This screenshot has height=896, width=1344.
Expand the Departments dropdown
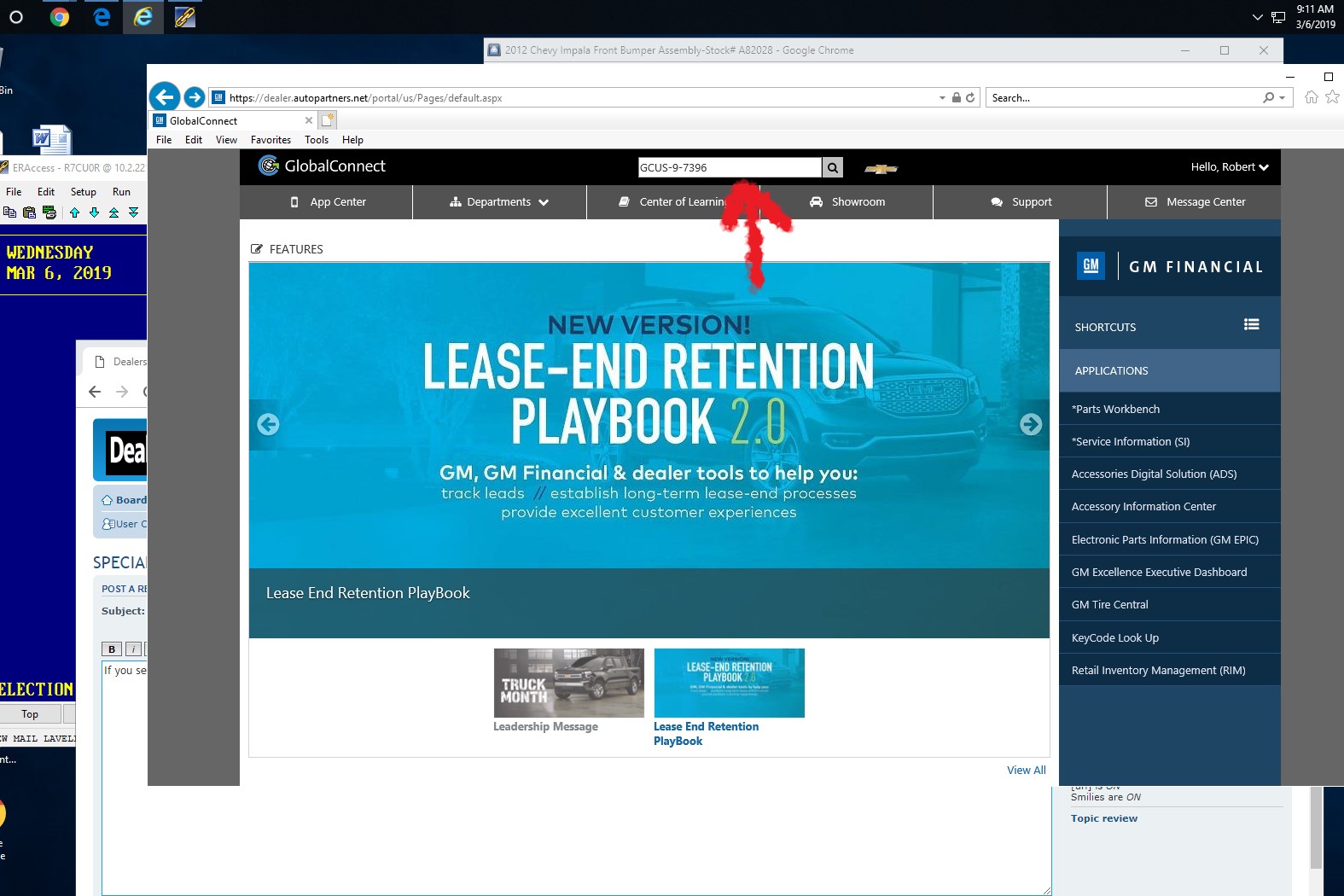coord(499,202)
